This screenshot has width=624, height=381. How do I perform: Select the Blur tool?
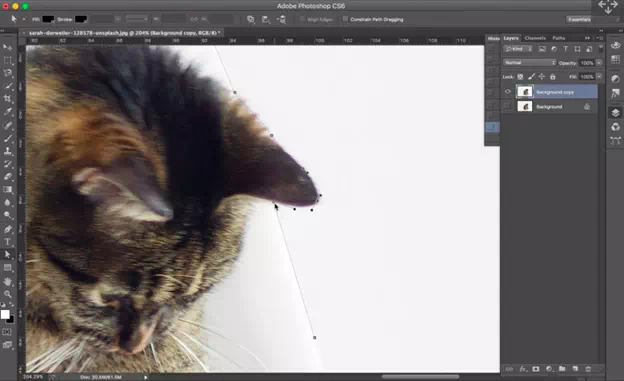[8, 202]
